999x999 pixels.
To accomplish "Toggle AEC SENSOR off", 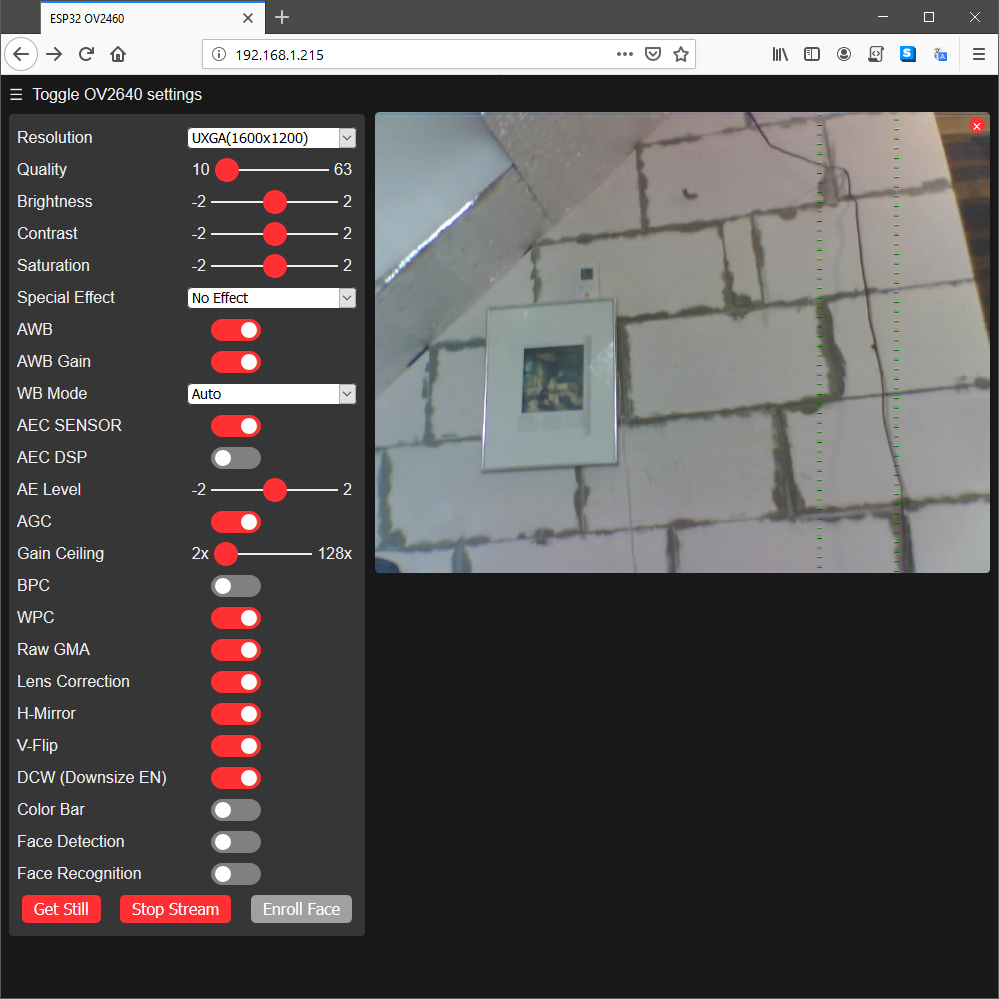I will (236, 426).
